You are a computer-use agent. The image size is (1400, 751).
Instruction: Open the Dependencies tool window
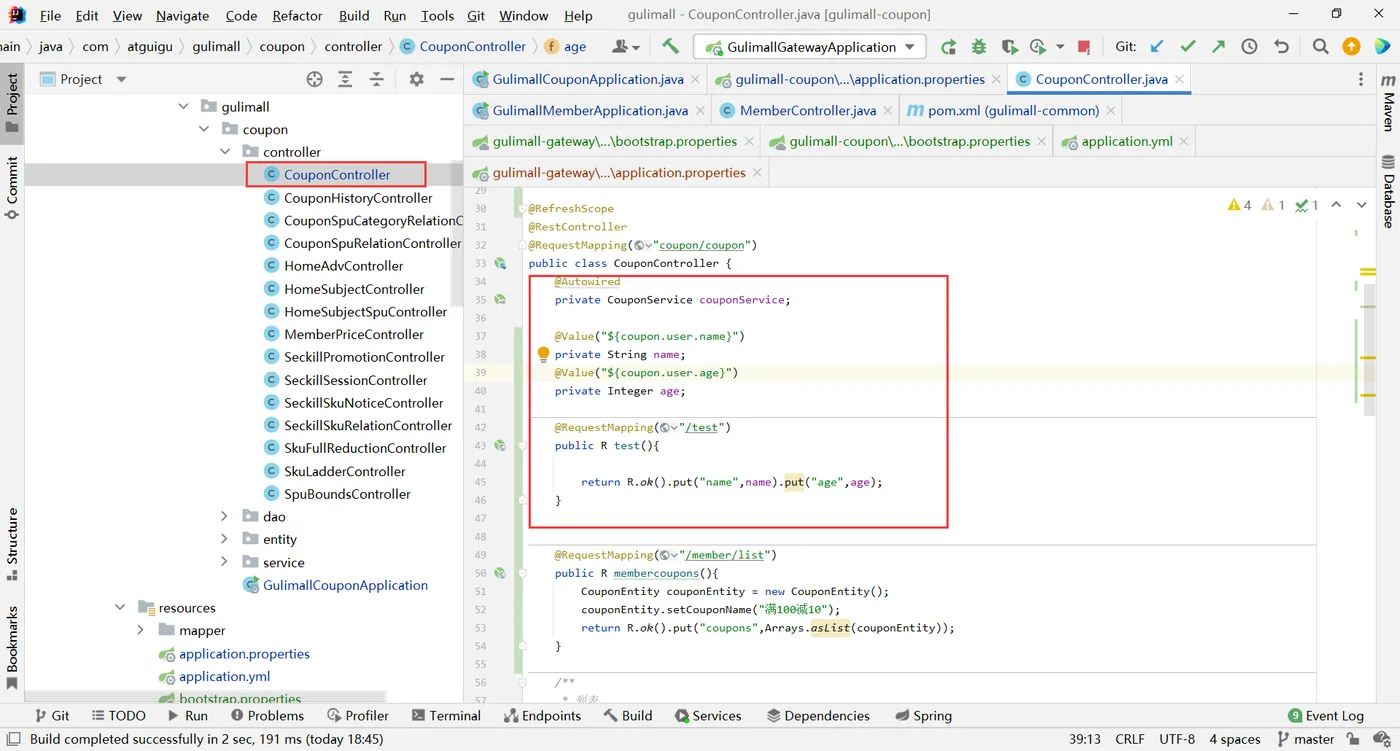818,715
